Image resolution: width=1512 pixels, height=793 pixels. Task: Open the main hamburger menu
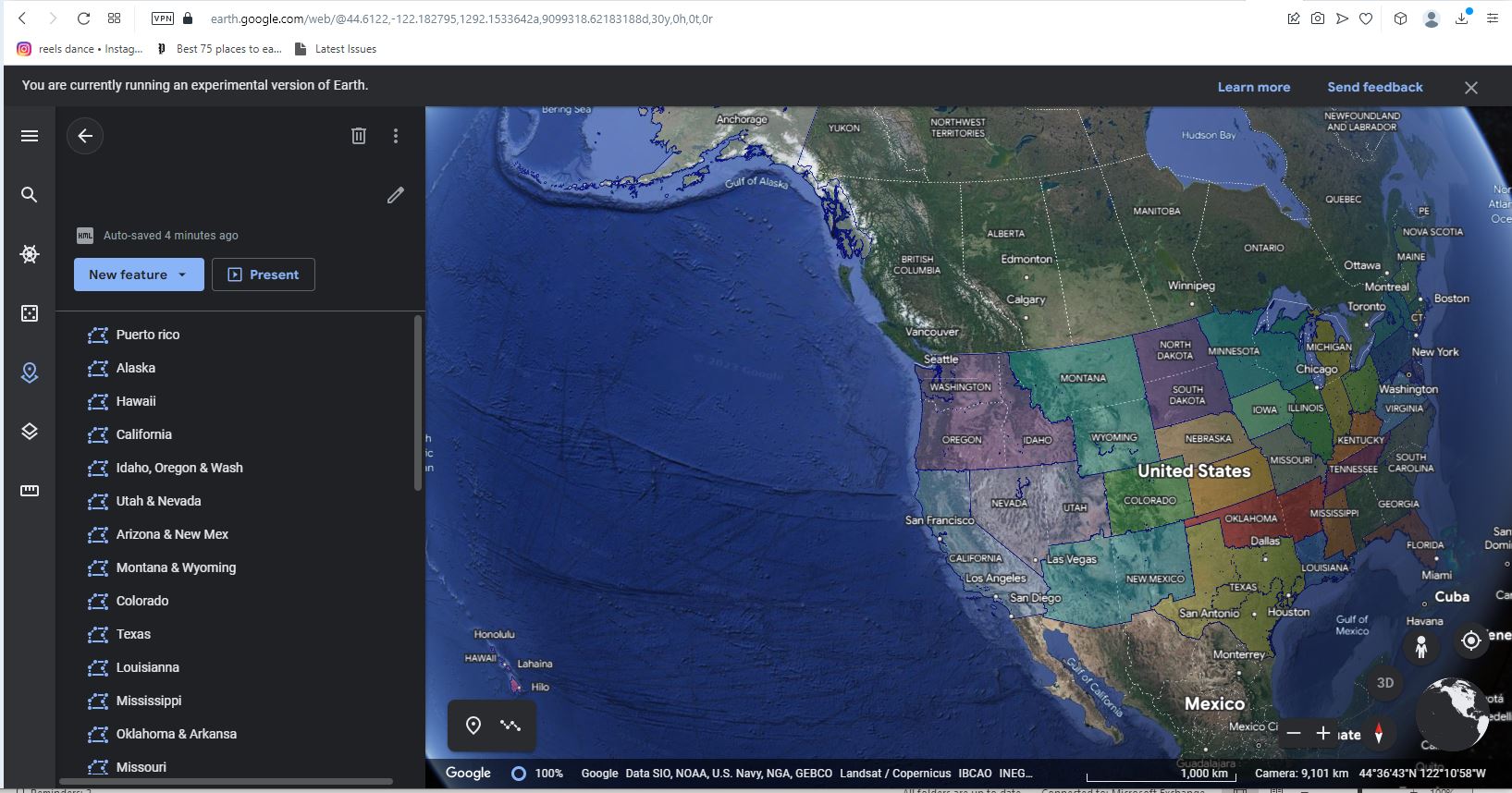[30, 136]
